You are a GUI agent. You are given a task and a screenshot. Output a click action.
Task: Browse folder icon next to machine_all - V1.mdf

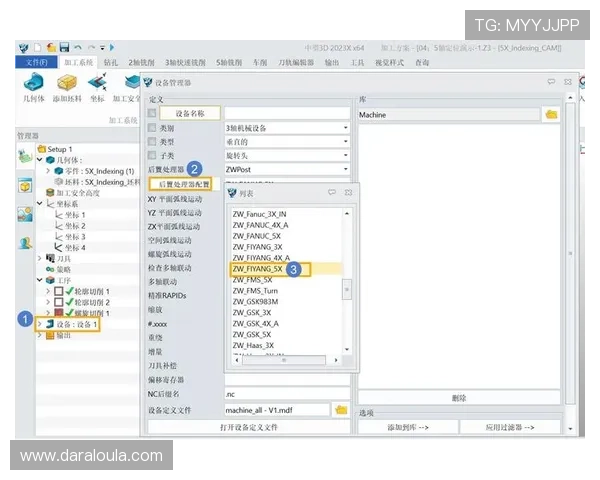[341, 410]
